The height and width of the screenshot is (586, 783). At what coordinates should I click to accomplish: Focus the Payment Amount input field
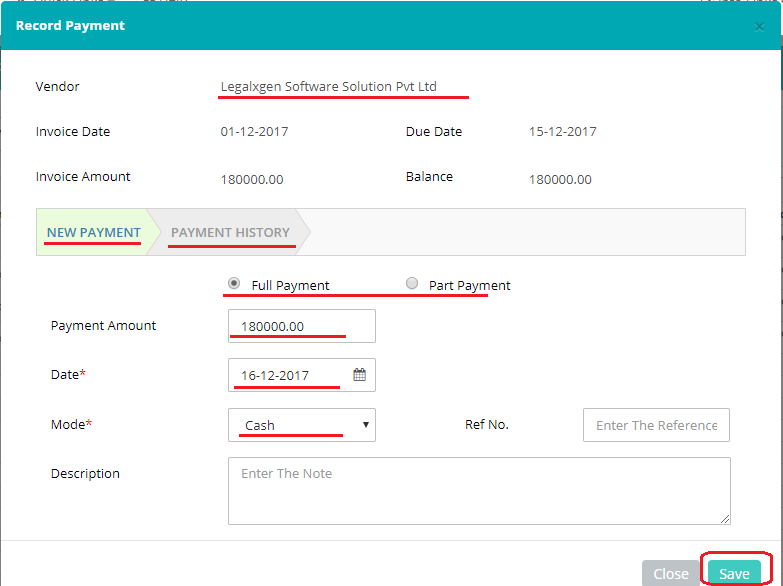[302, 326]
